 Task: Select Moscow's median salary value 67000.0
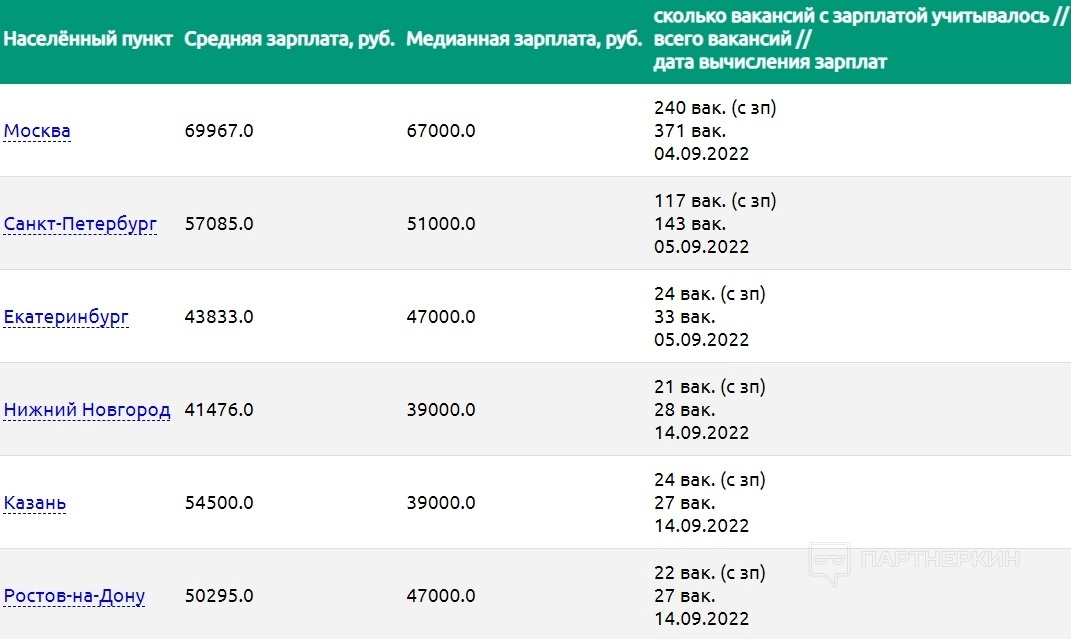tap(441, 131)
